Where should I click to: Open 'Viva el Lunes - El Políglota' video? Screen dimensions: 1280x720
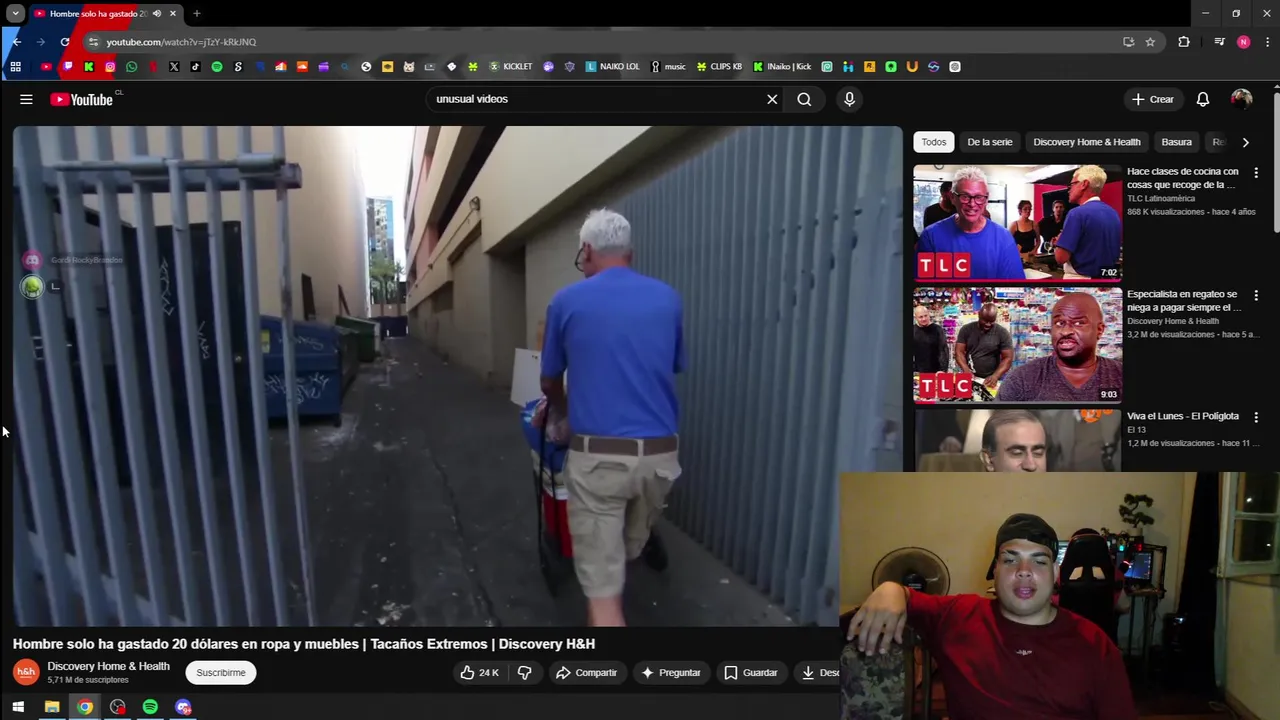(x=1183, y=416)
